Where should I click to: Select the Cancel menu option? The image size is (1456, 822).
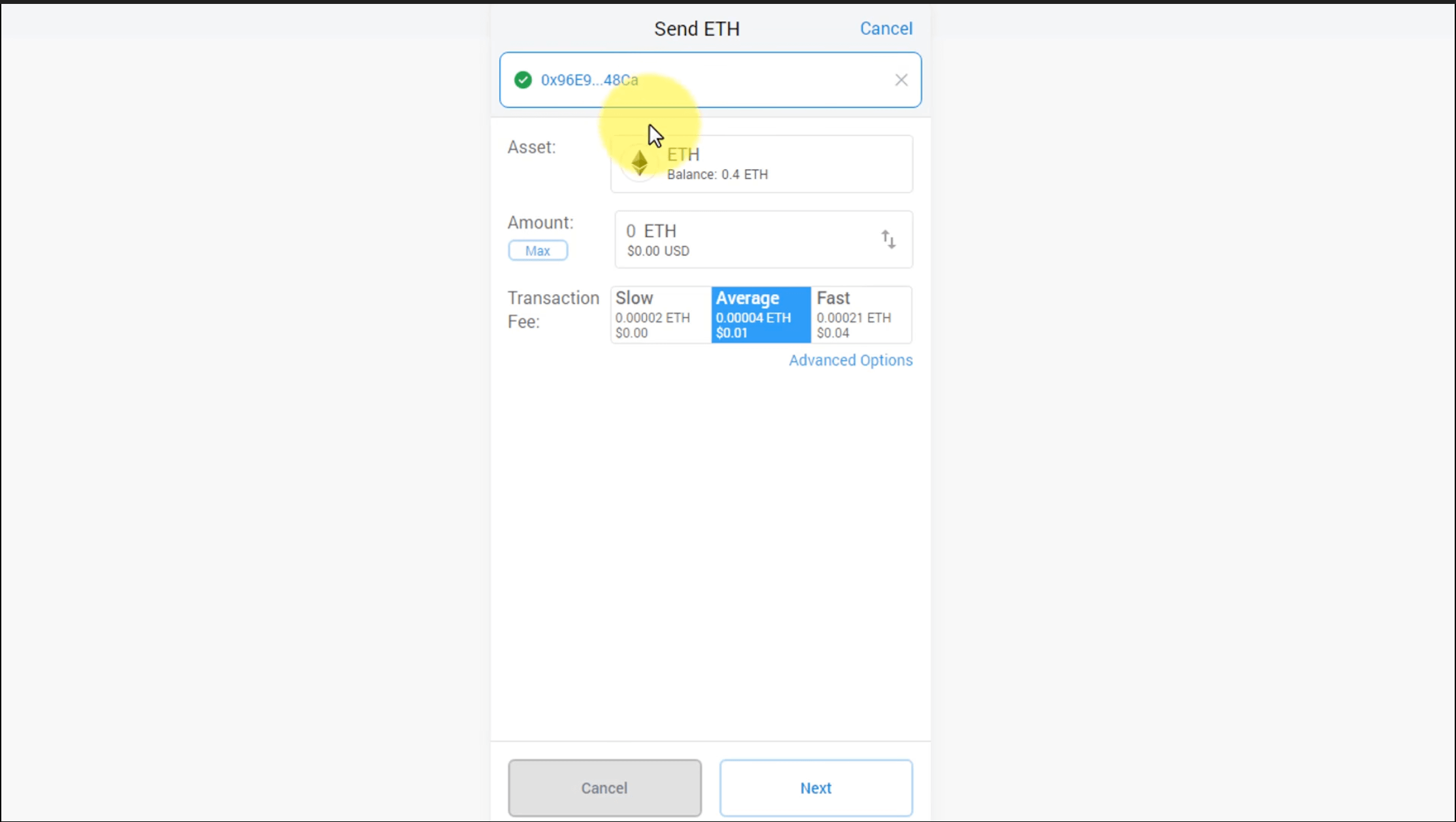(886, 28)
